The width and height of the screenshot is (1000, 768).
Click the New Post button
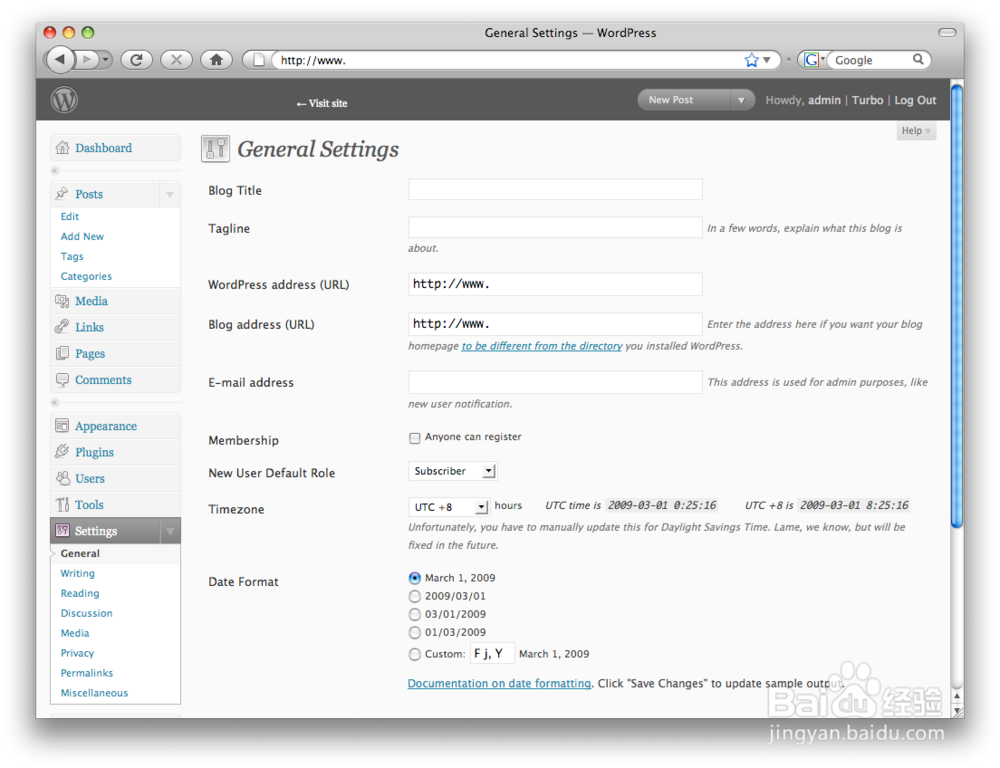click(x=684, y=100)
